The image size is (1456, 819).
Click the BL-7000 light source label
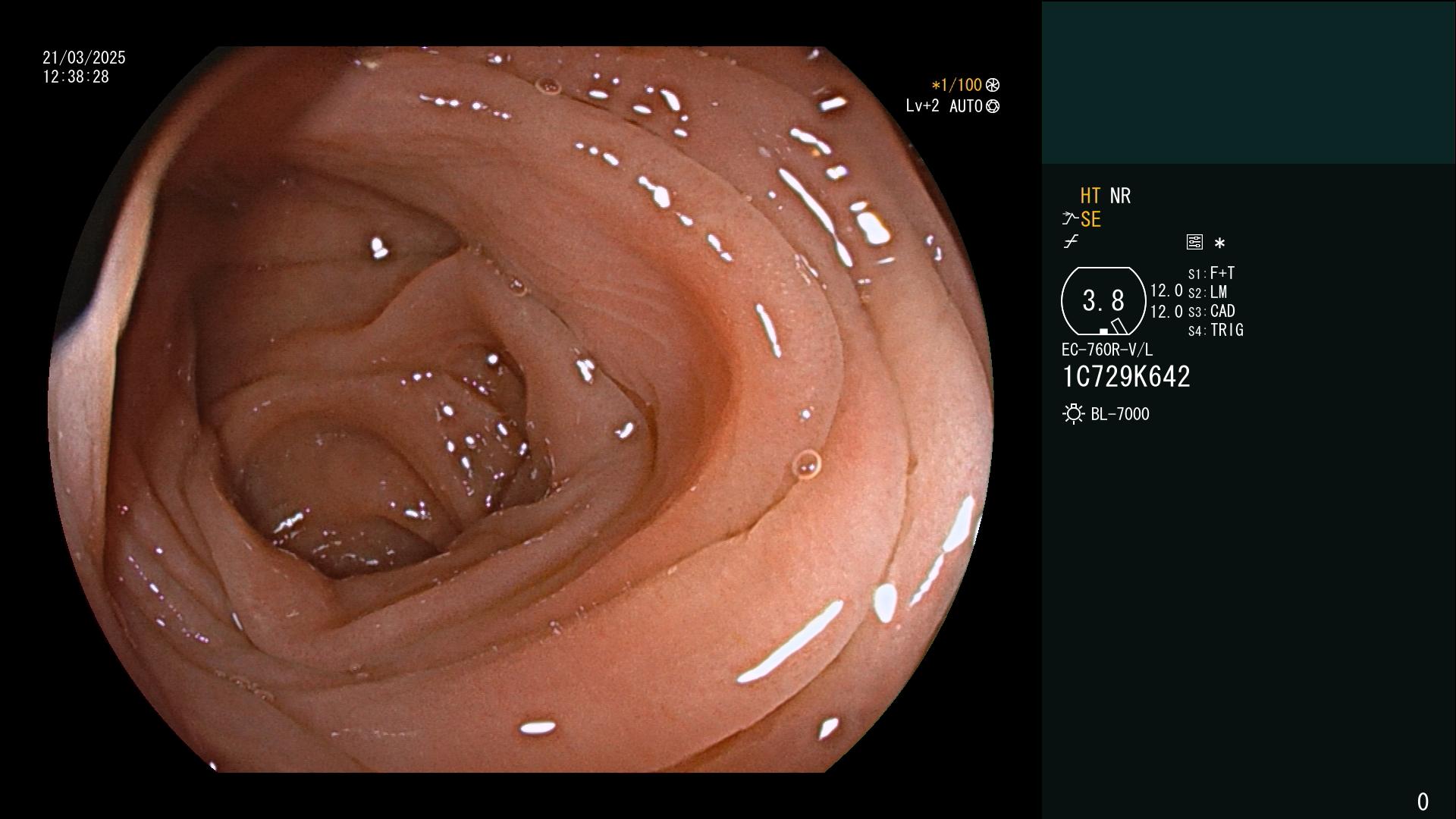pyautogui.click(x=1120, y=414)
